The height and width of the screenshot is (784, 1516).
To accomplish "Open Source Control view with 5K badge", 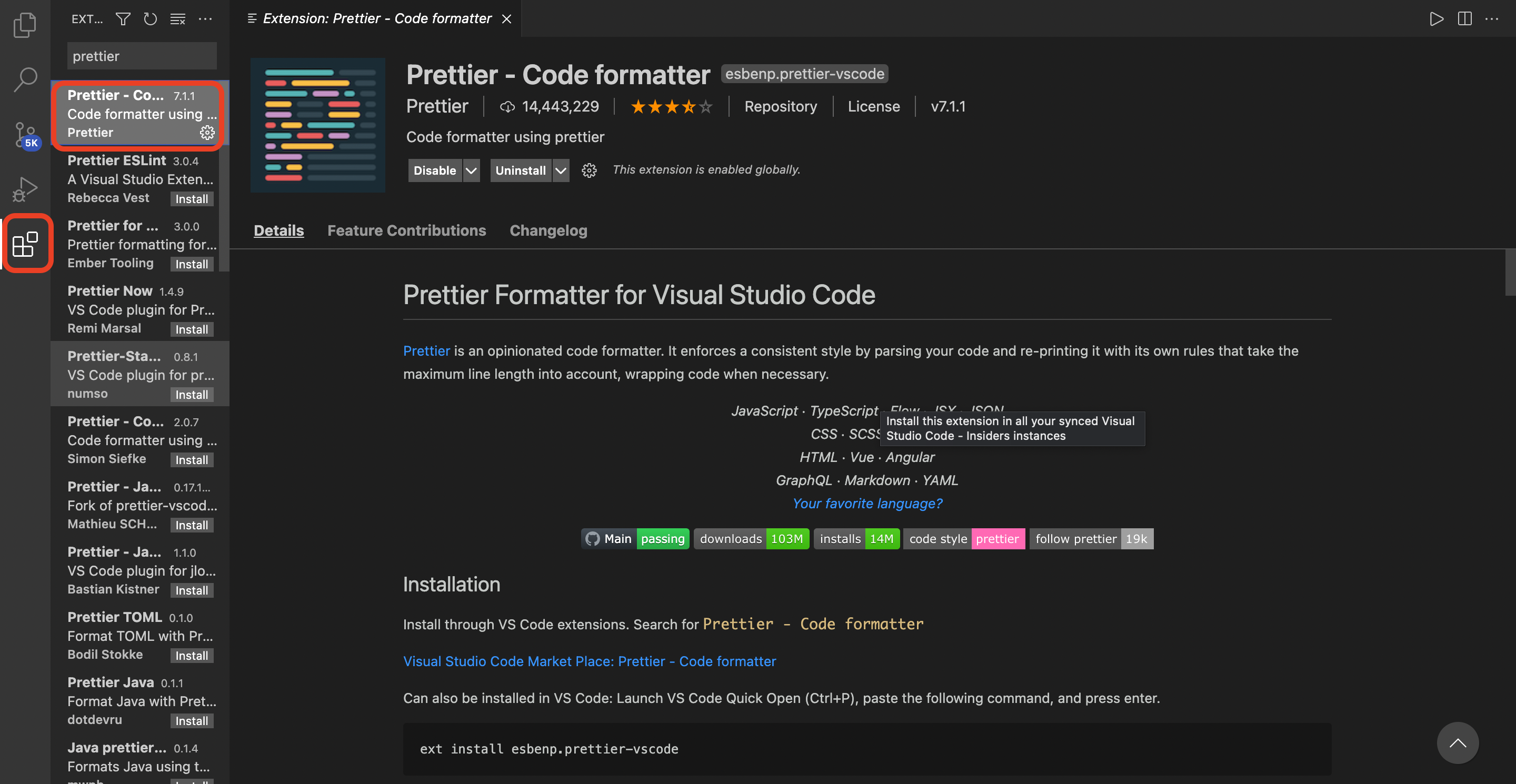I will tap(25, 134).
